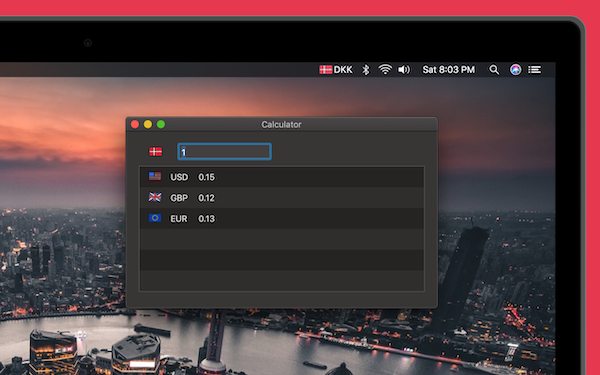Open the Notification Center list icon
The height and width of the screenshot is (375, 600).
(x=535, y=70)
